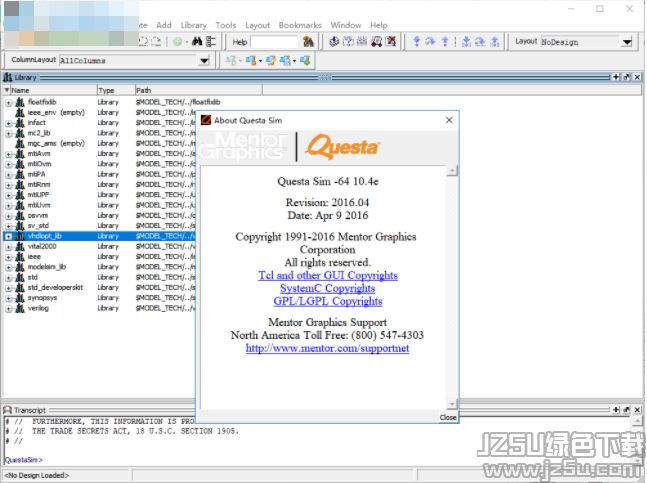Zoom the Library pane with its plus icon
This screenshot has width=647, height=483.
616,77
